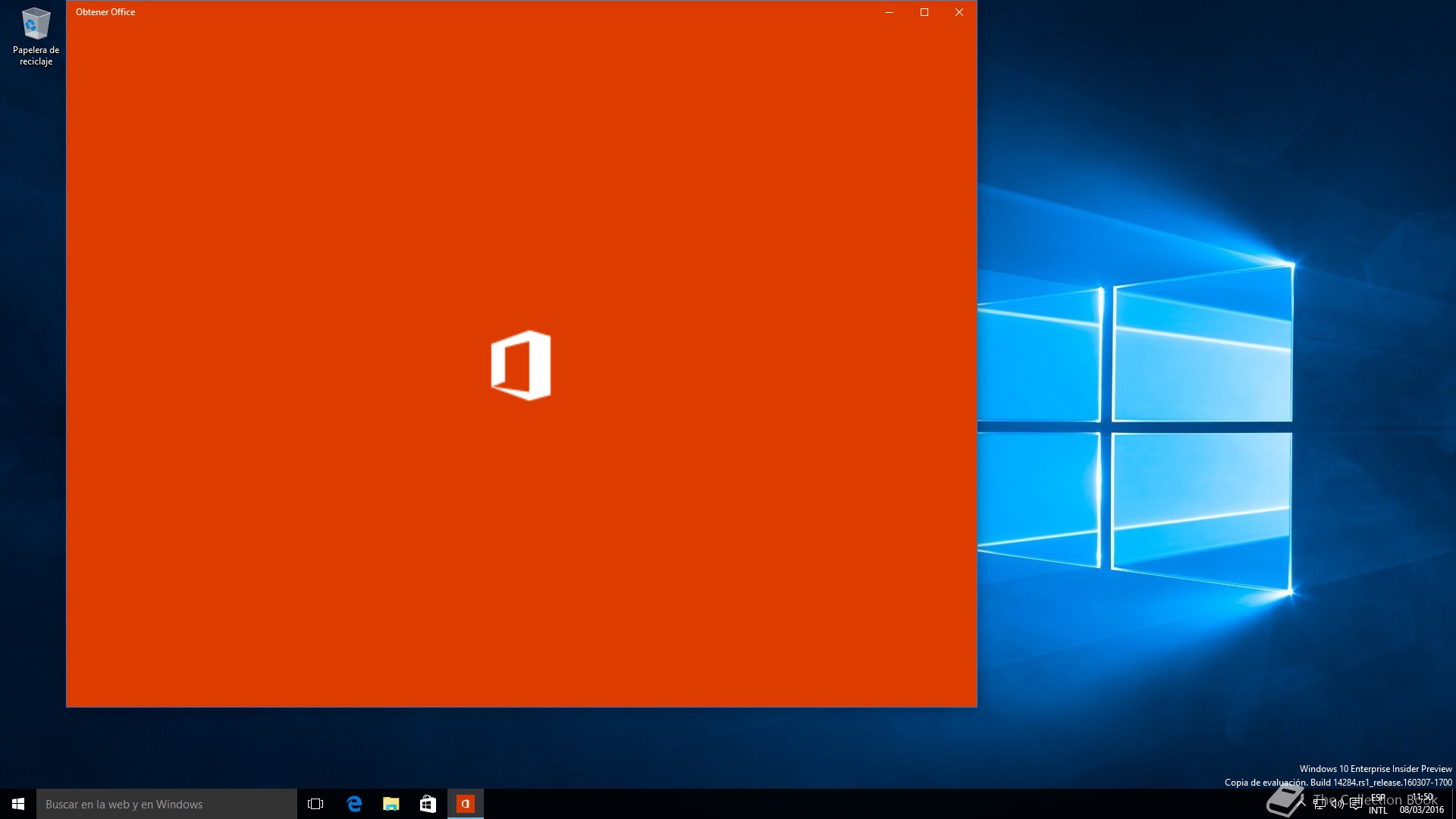Click the Show desktop strip at the taskbar end

1454,804
